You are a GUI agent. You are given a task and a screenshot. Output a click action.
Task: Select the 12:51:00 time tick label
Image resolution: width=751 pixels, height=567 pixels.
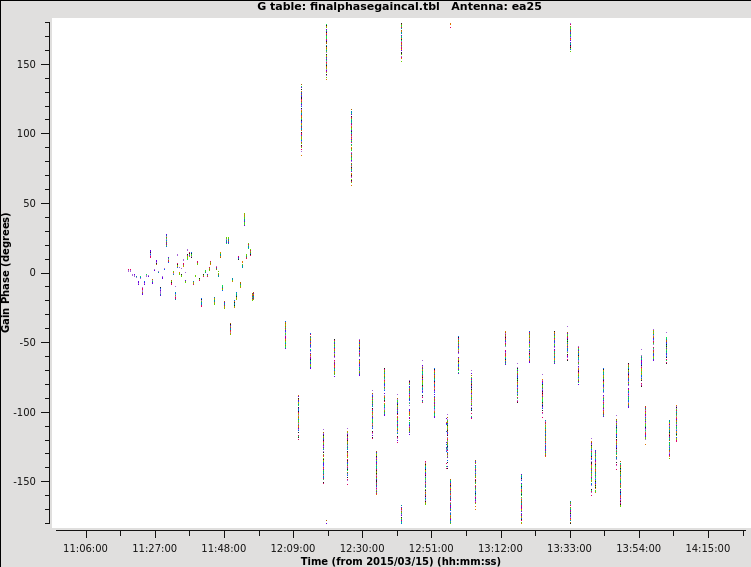431,548
